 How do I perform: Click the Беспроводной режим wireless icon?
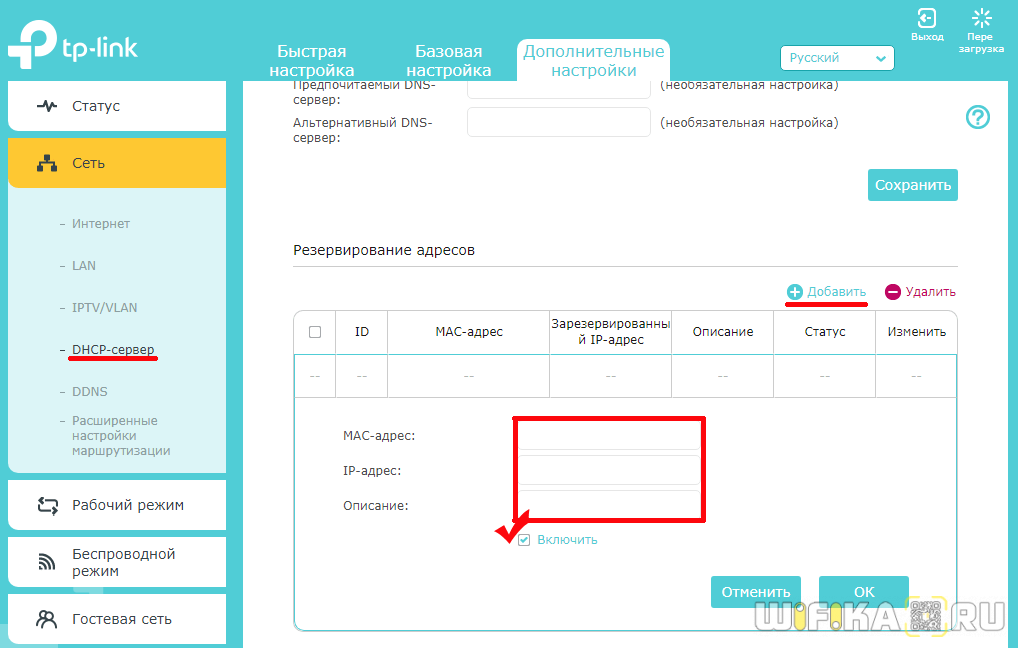tap(47, 562)
